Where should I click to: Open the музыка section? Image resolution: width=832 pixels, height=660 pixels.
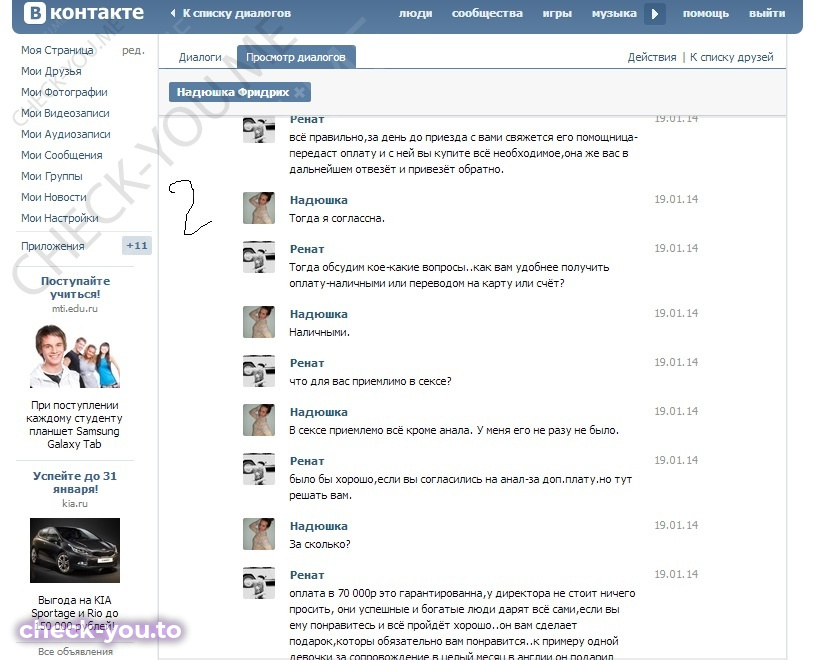(614, 13)
